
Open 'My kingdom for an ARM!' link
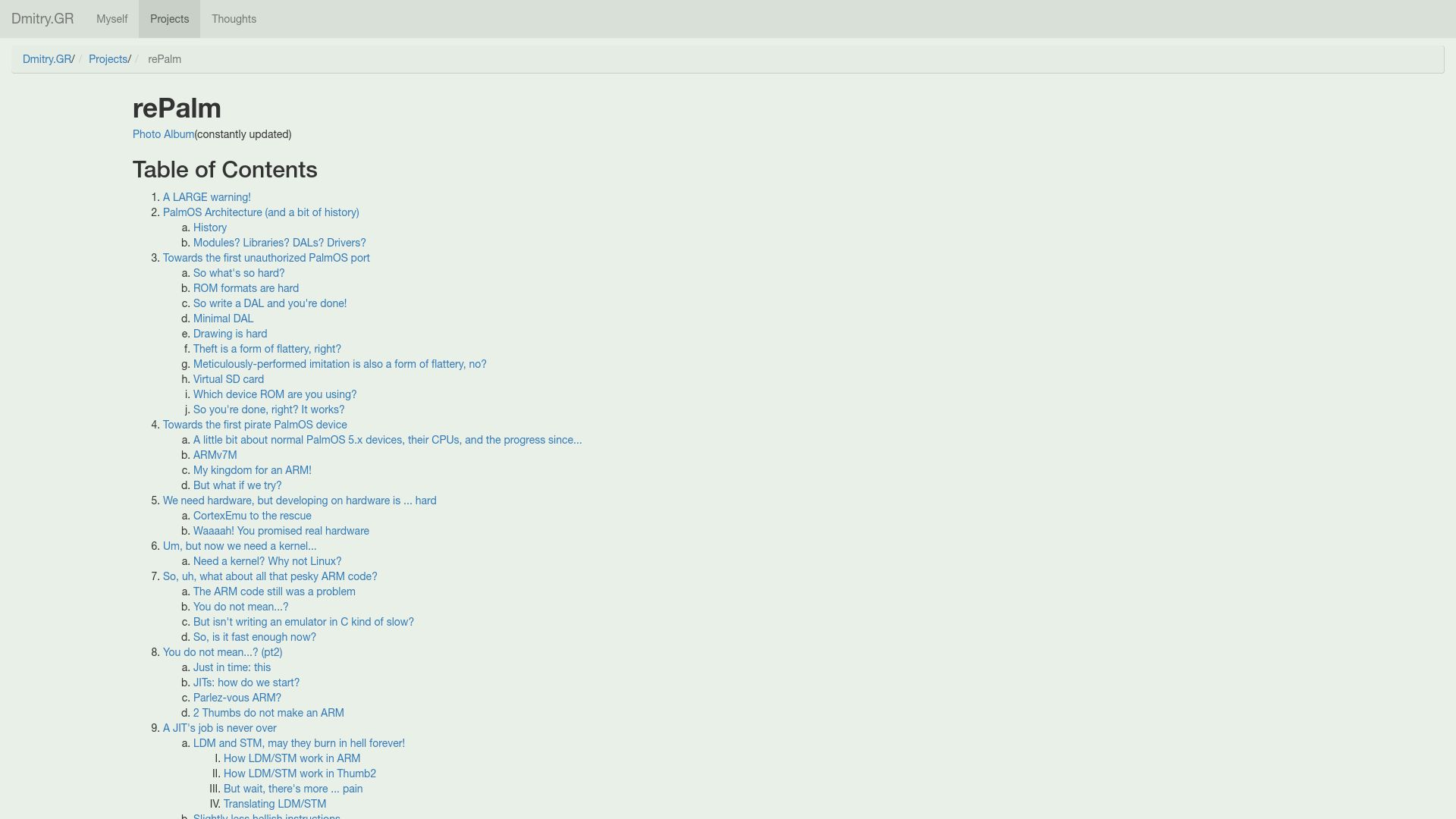(x=252, y=470)
